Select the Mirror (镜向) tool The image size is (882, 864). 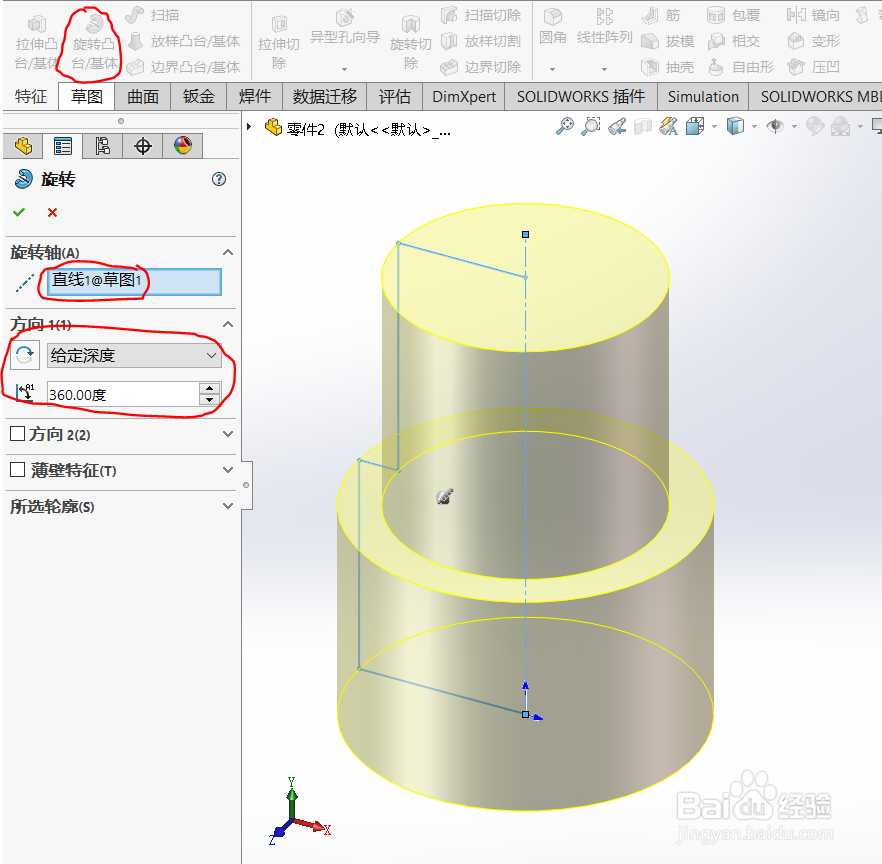(813, 15)
